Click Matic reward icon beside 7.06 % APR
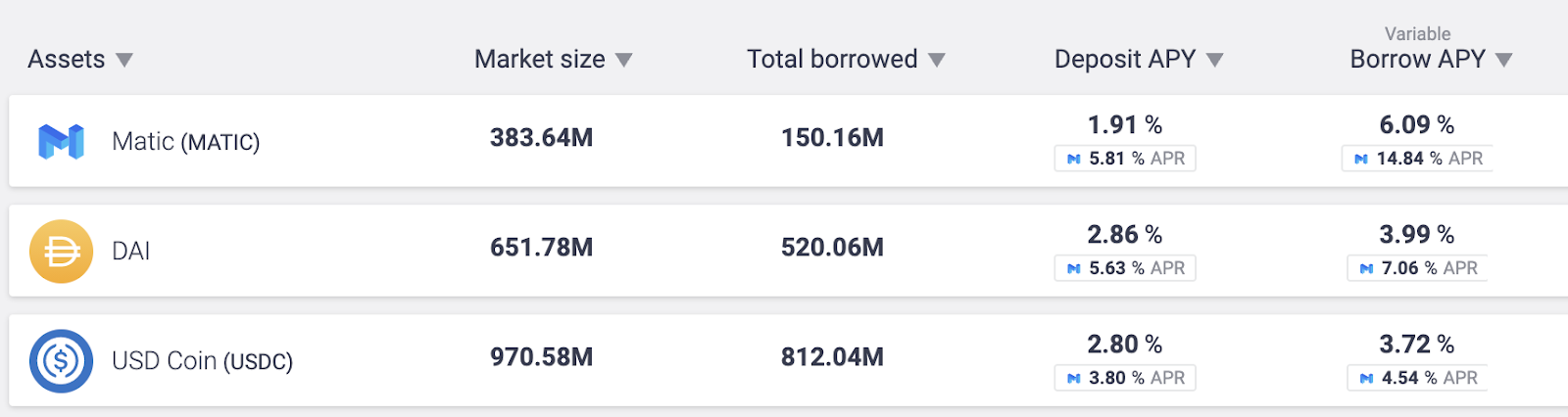 (1366, 268)
